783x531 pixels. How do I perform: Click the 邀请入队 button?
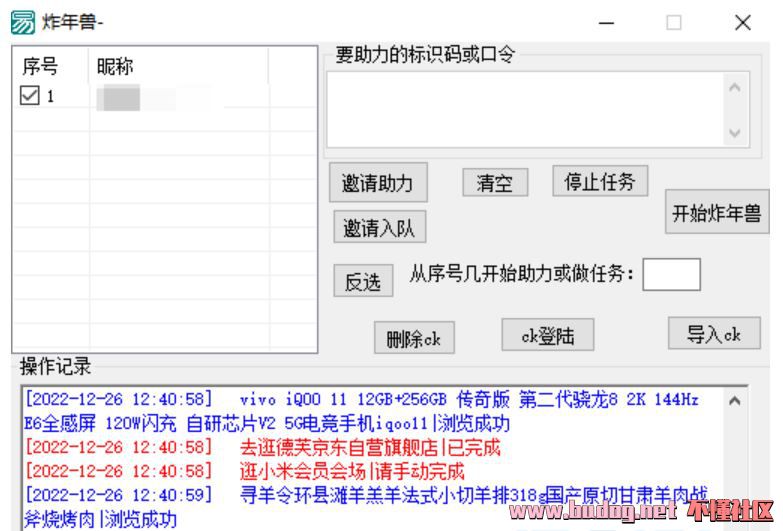pyautogui.click(x=378, y=228)
